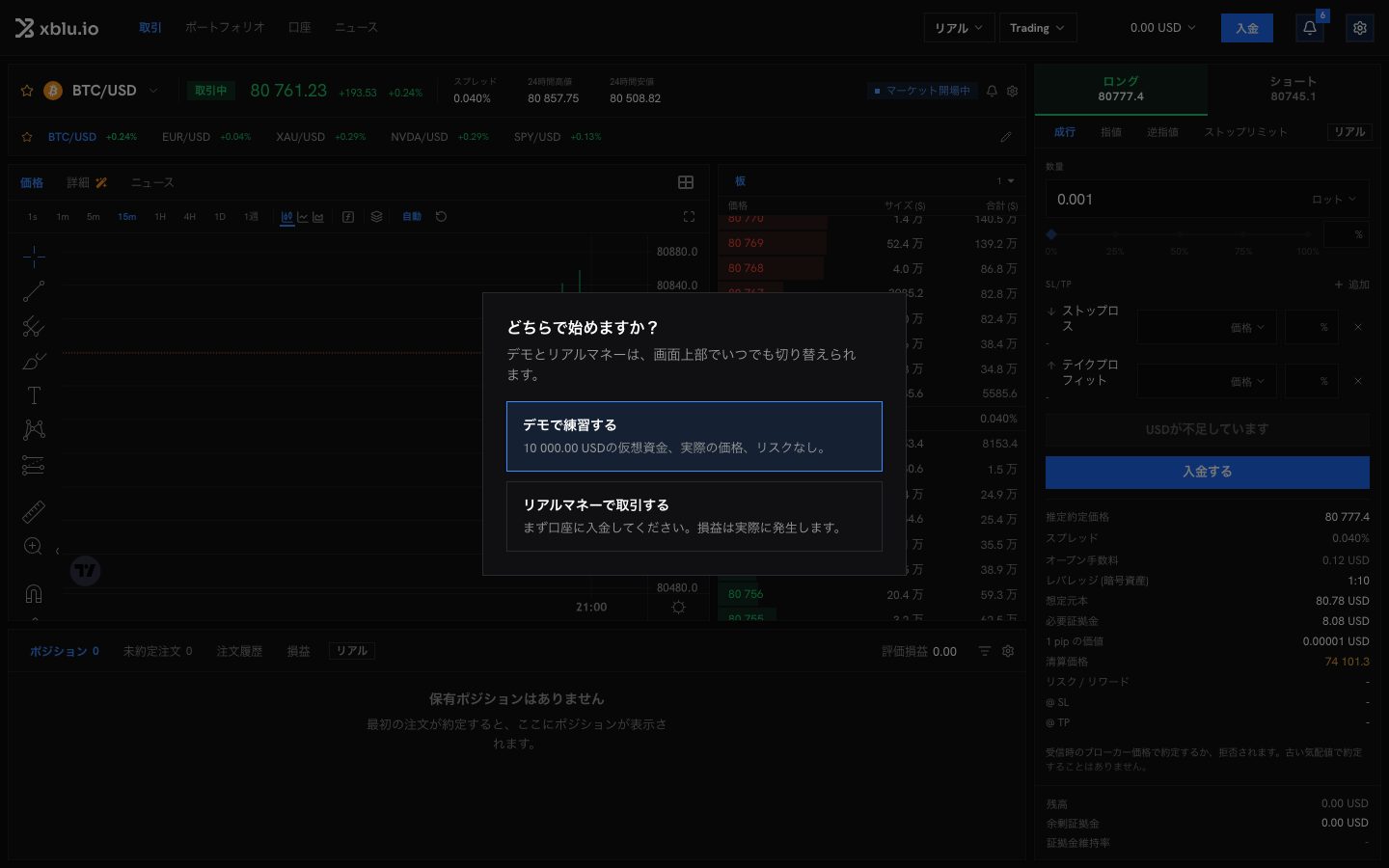Select the price projection tool
1389x868 pixels.
(x=34, y=466)
